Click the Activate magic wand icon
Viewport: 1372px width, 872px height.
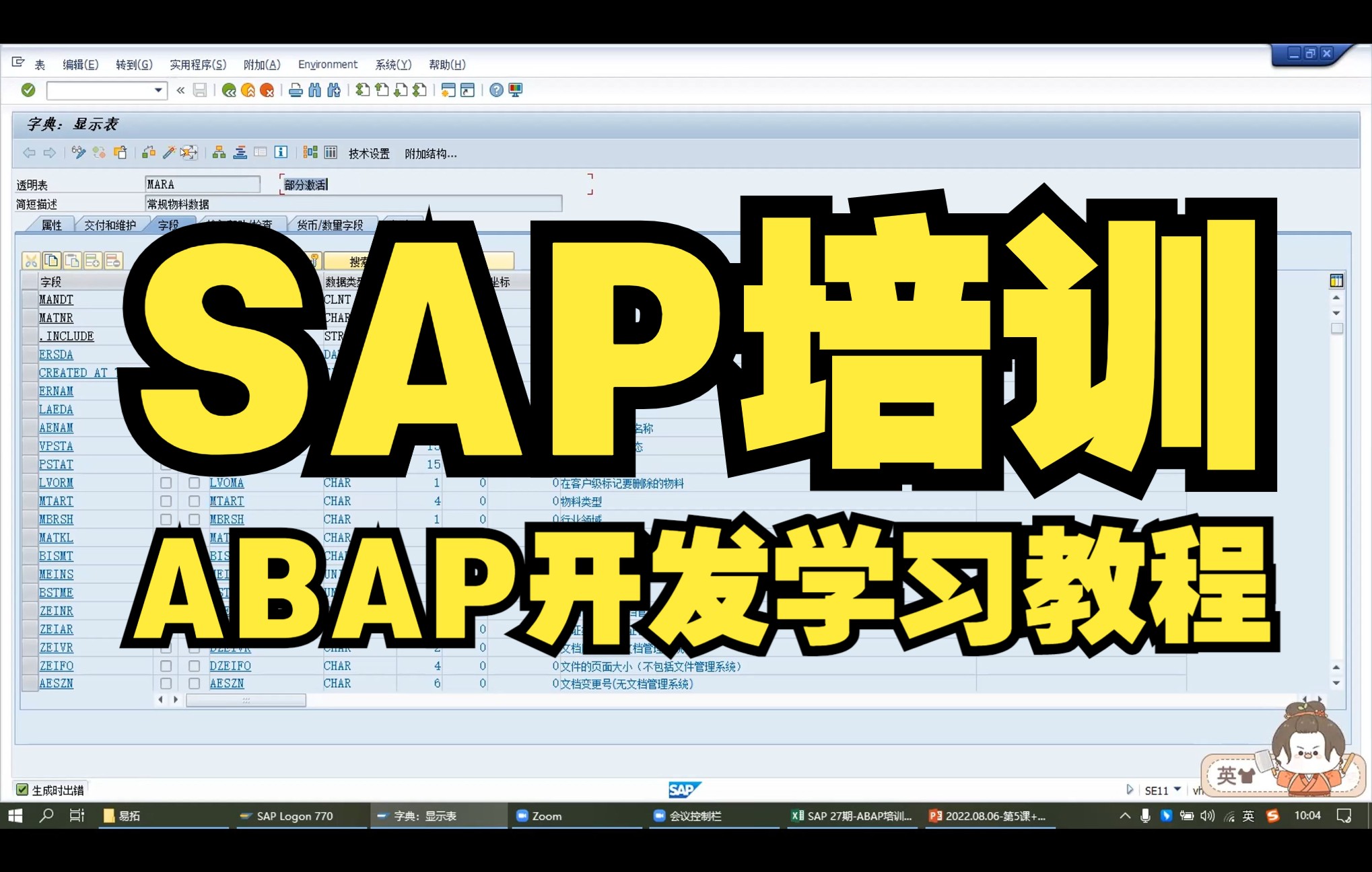click(168, 153)
